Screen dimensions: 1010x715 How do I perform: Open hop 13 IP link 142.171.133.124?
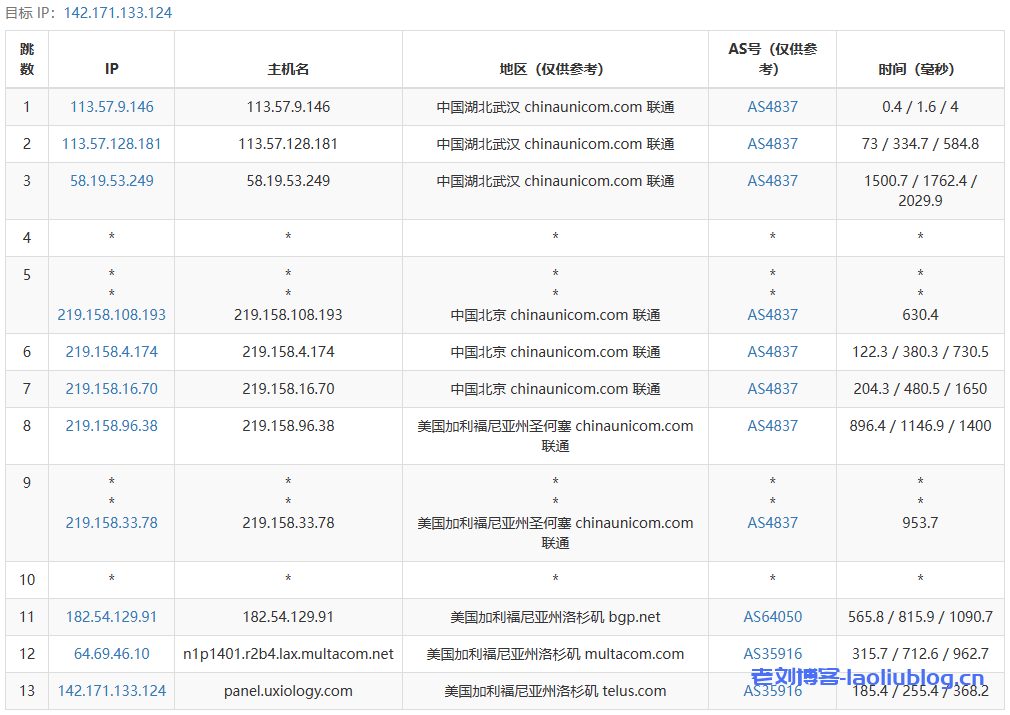pos(111,690)
